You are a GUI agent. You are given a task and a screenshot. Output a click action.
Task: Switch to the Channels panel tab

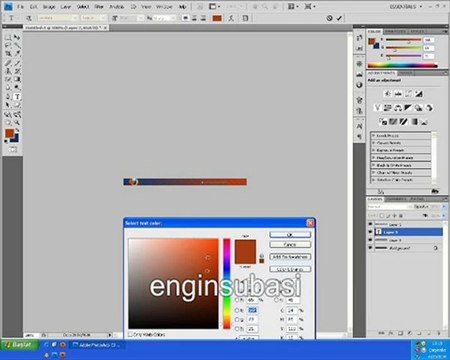pos(397,199)
